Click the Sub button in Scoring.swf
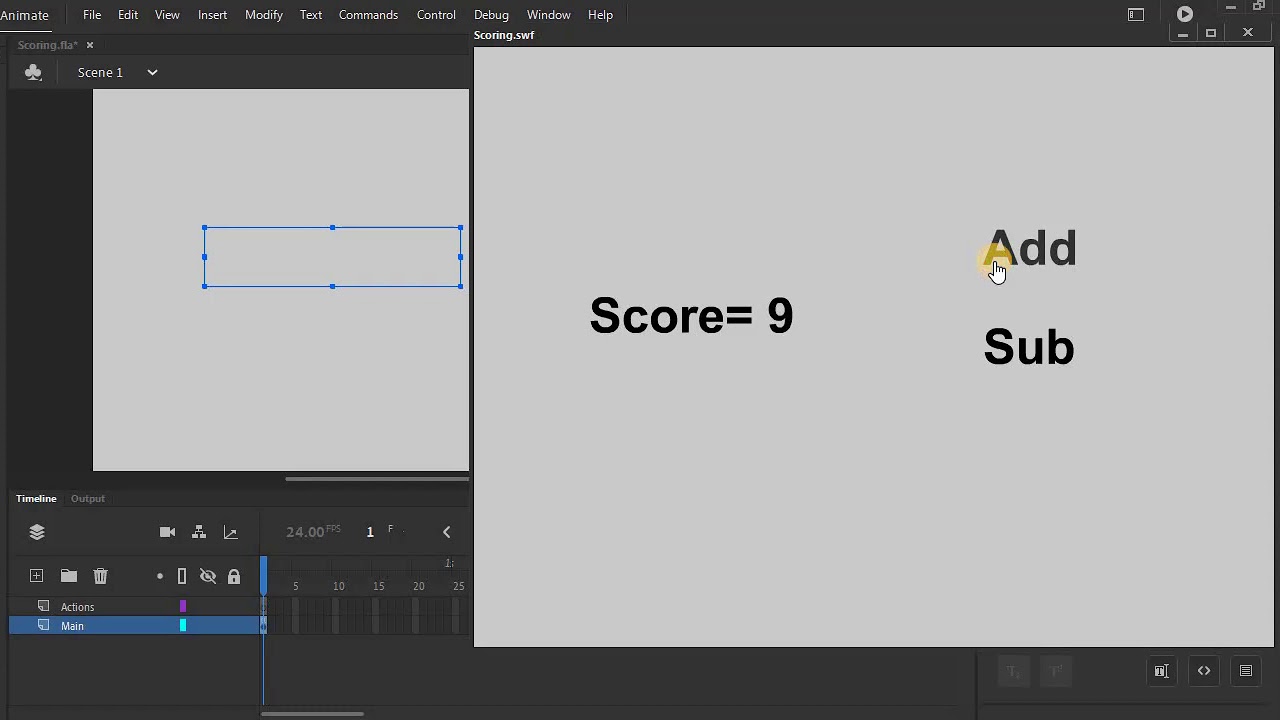 click(1029, 346)
